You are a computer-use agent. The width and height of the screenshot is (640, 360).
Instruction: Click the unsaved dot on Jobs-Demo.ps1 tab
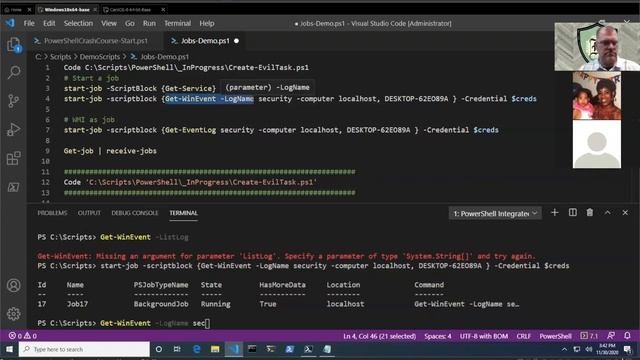tap(236, 41)
